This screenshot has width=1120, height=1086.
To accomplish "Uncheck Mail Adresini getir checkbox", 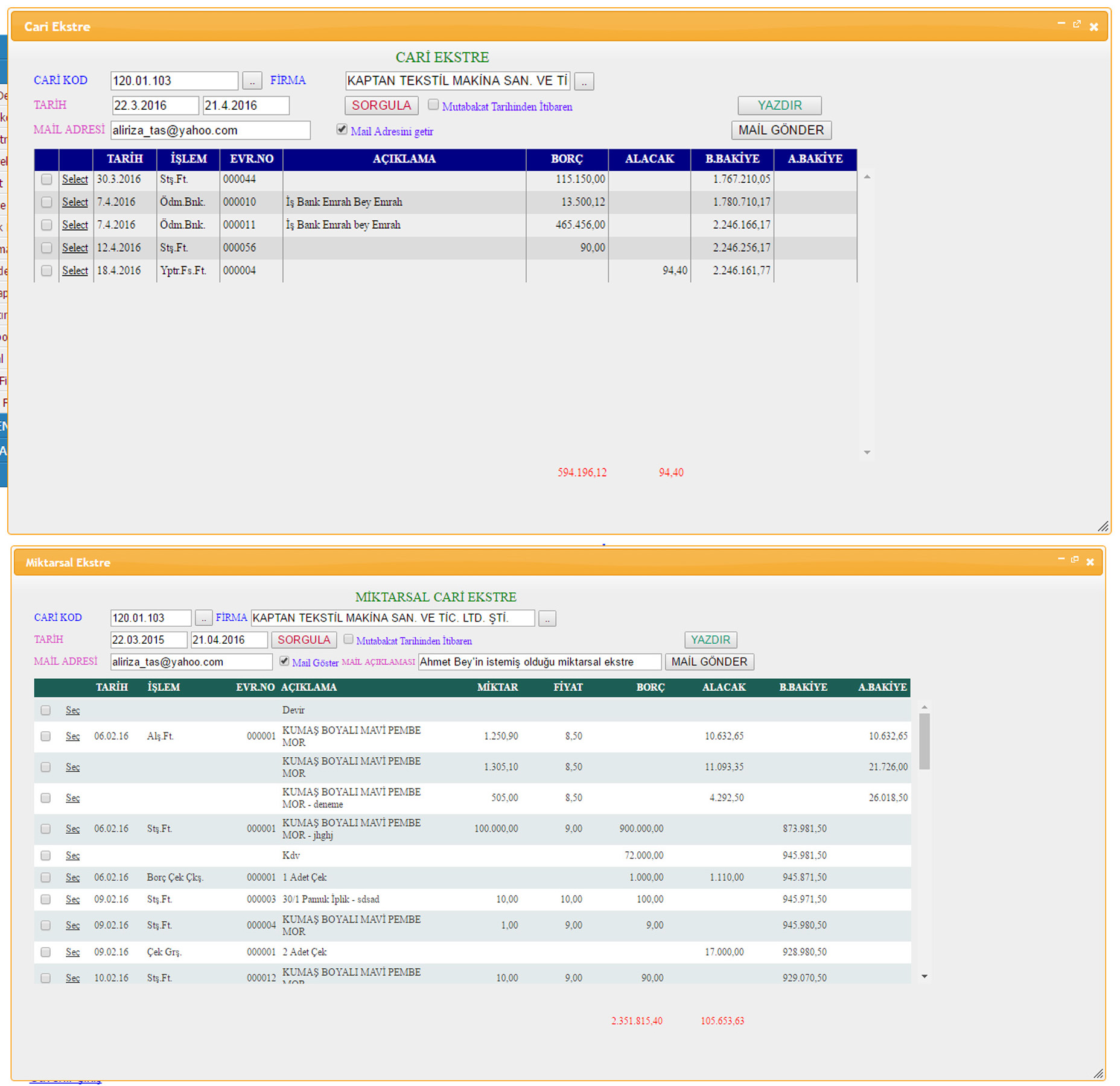I will (x=342, y=130).
